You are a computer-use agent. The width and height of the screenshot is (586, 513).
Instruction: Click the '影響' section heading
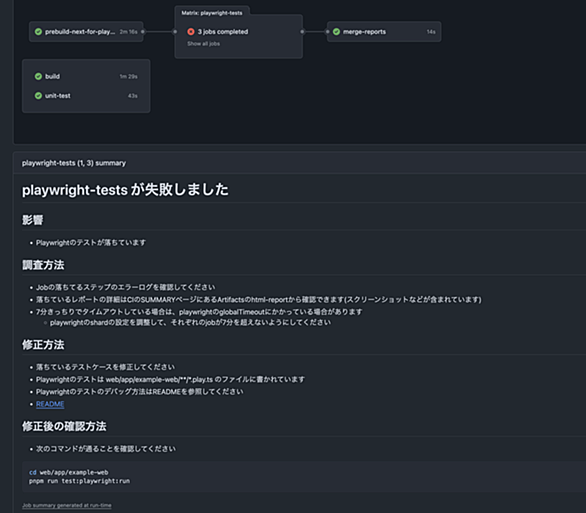(33, 220)
